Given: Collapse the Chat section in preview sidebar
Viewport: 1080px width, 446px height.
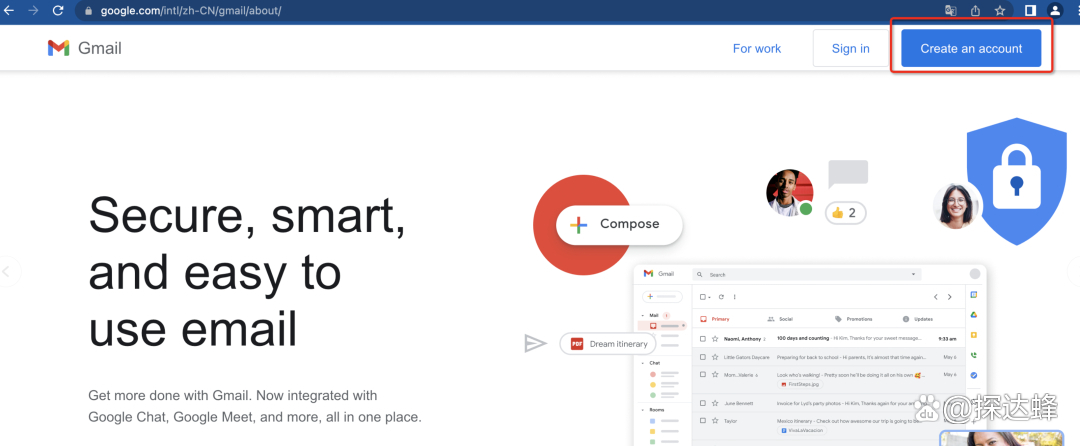Looking at the screenshot, I should [643, 363].
